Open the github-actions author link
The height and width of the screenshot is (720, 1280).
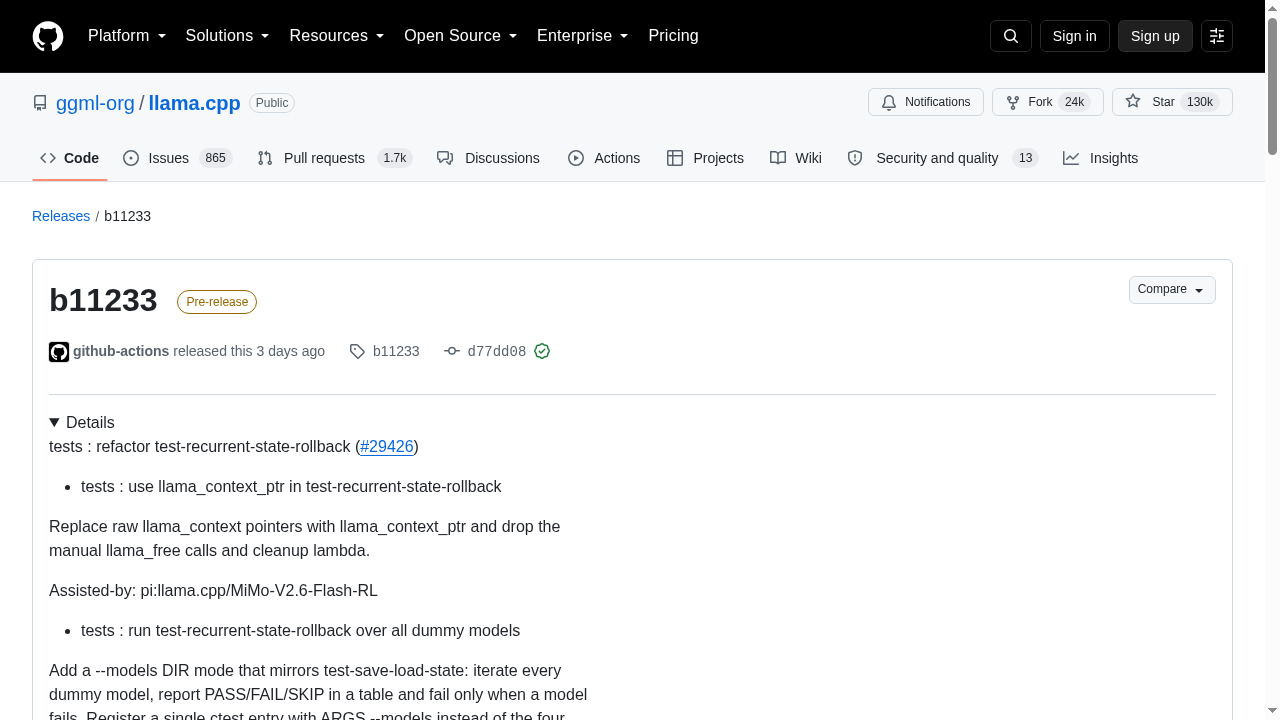pyautogui.click(x=121, y=351)
